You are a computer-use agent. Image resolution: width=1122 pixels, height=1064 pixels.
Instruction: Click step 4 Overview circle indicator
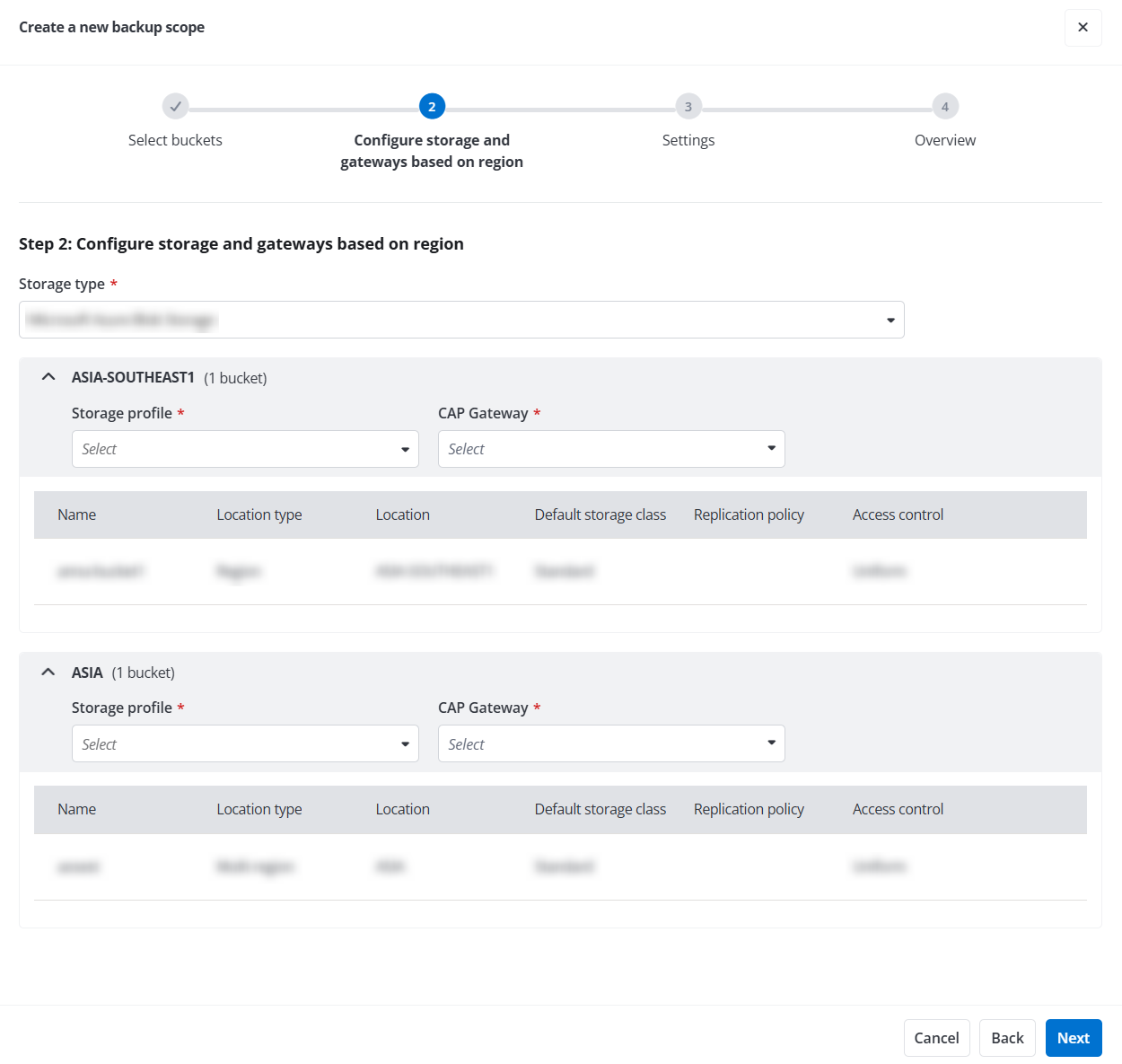944,106
